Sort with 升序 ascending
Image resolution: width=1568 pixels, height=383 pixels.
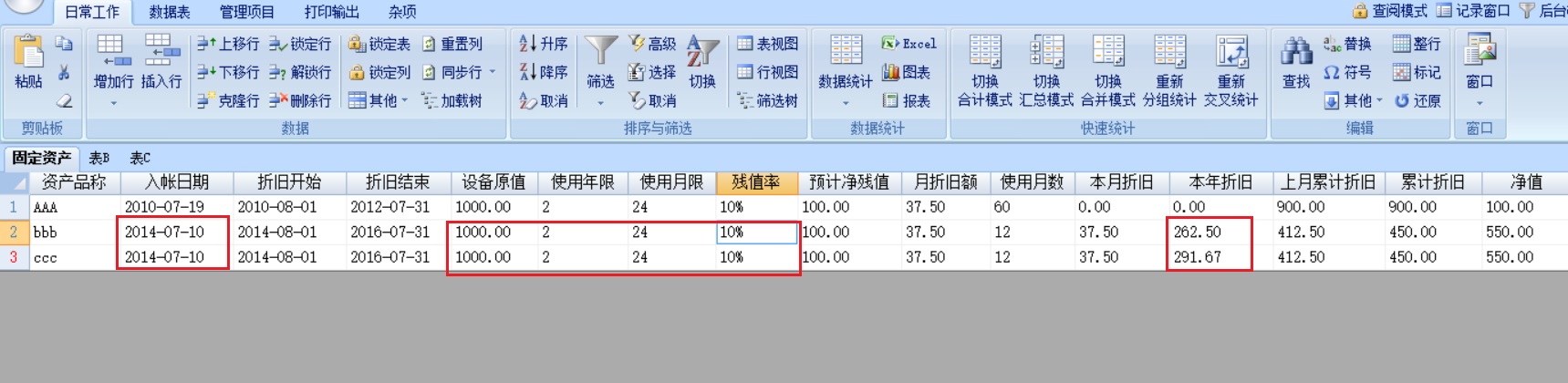click(544, 44)
